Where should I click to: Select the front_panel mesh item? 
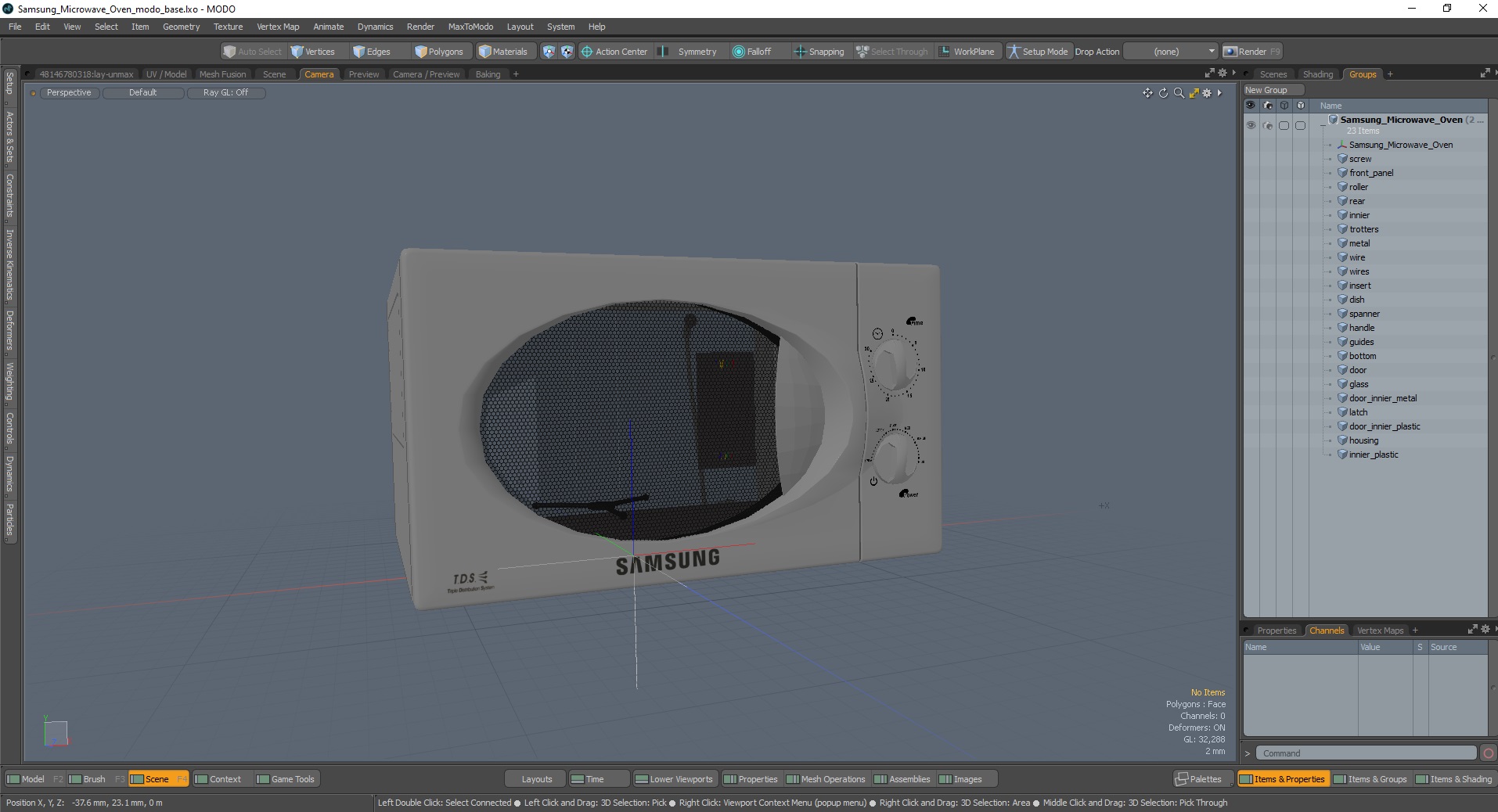[x=1371, y=173]
